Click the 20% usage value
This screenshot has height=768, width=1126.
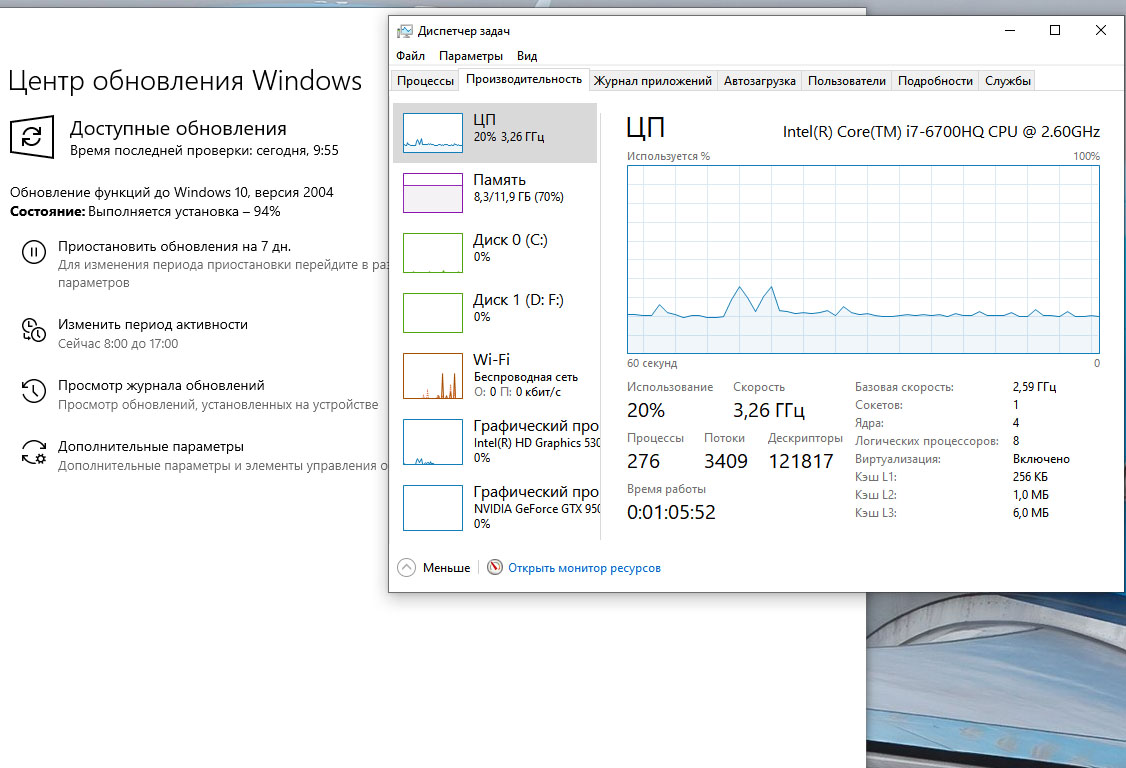[646, 410]
